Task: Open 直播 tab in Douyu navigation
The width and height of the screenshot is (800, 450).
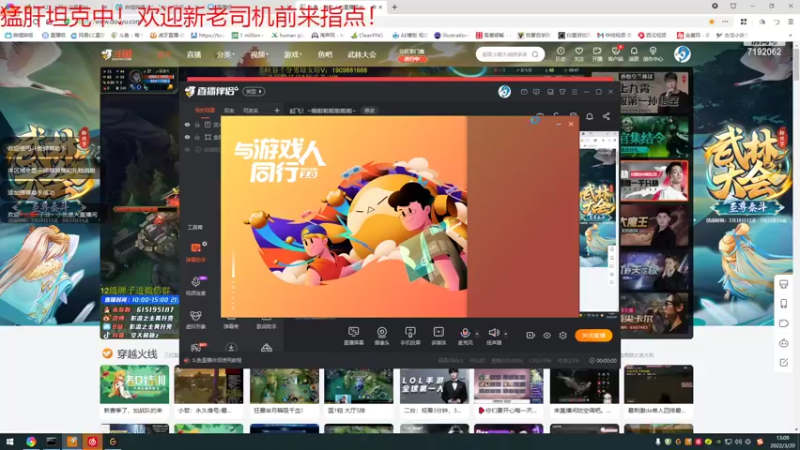Action: click(193, 55)
